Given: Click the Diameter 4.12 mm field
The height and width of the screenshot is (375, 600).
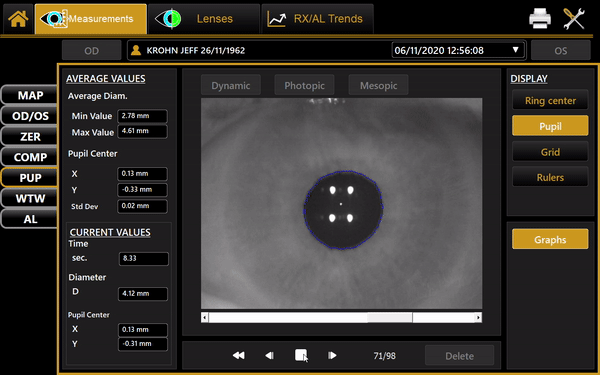Looking at the screenshot, I should pos(143,293).
